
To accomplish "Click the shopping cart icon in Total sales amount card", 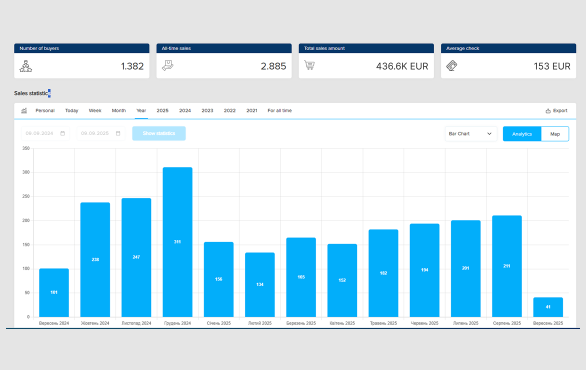I will (x=309, y=65).
